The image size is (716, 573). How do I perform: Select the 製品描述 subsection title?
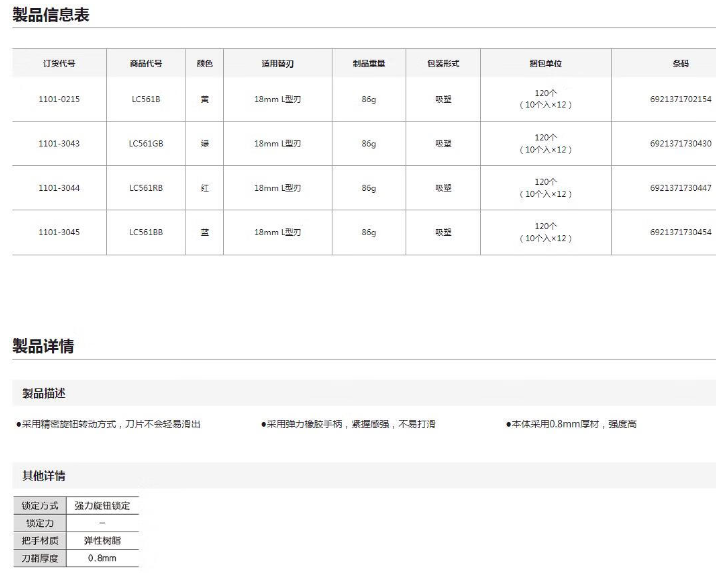point(44,393)
